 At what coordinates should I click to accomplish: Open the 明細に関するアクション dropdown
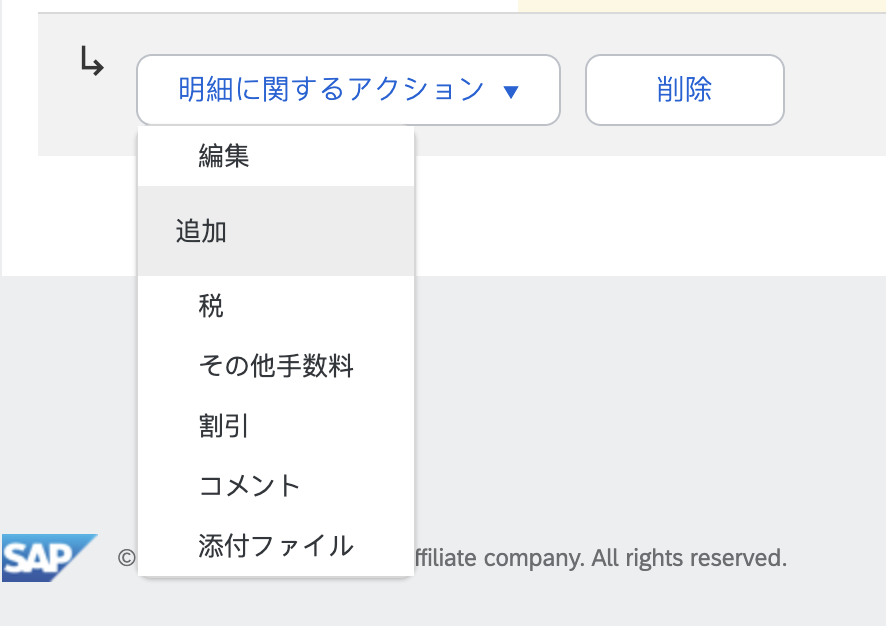[348, 90]
